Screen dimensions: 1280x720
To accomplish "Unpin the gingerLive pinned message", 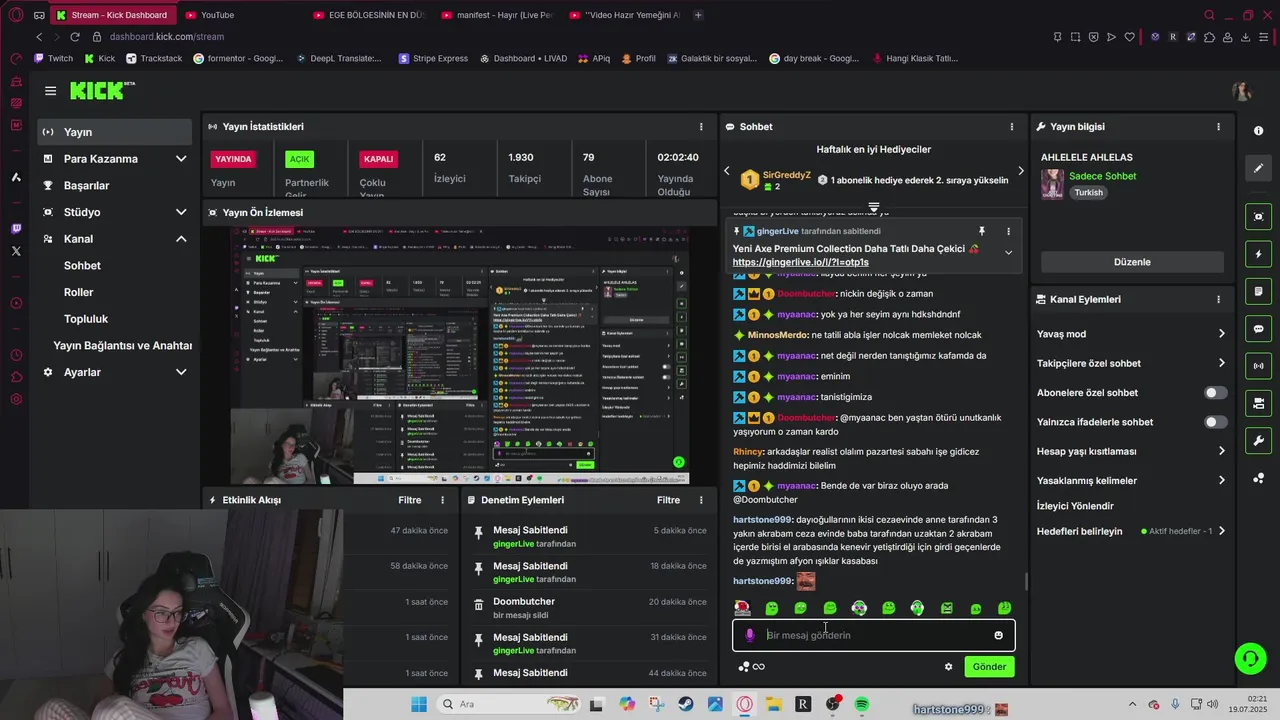I will (982, 231).
